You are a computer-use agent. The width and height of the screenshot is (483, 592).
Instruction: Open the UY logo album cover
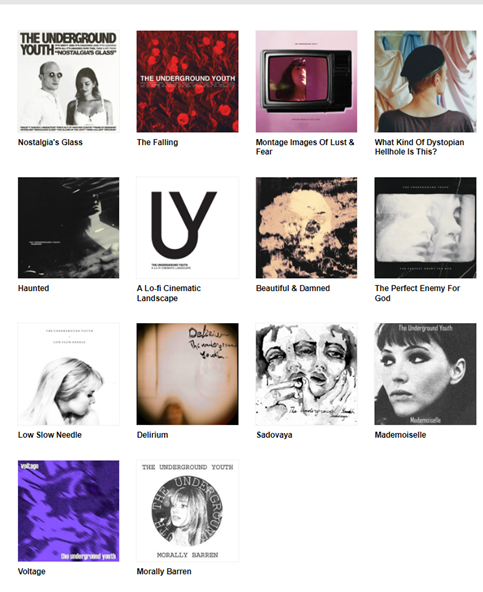(187, 228)
